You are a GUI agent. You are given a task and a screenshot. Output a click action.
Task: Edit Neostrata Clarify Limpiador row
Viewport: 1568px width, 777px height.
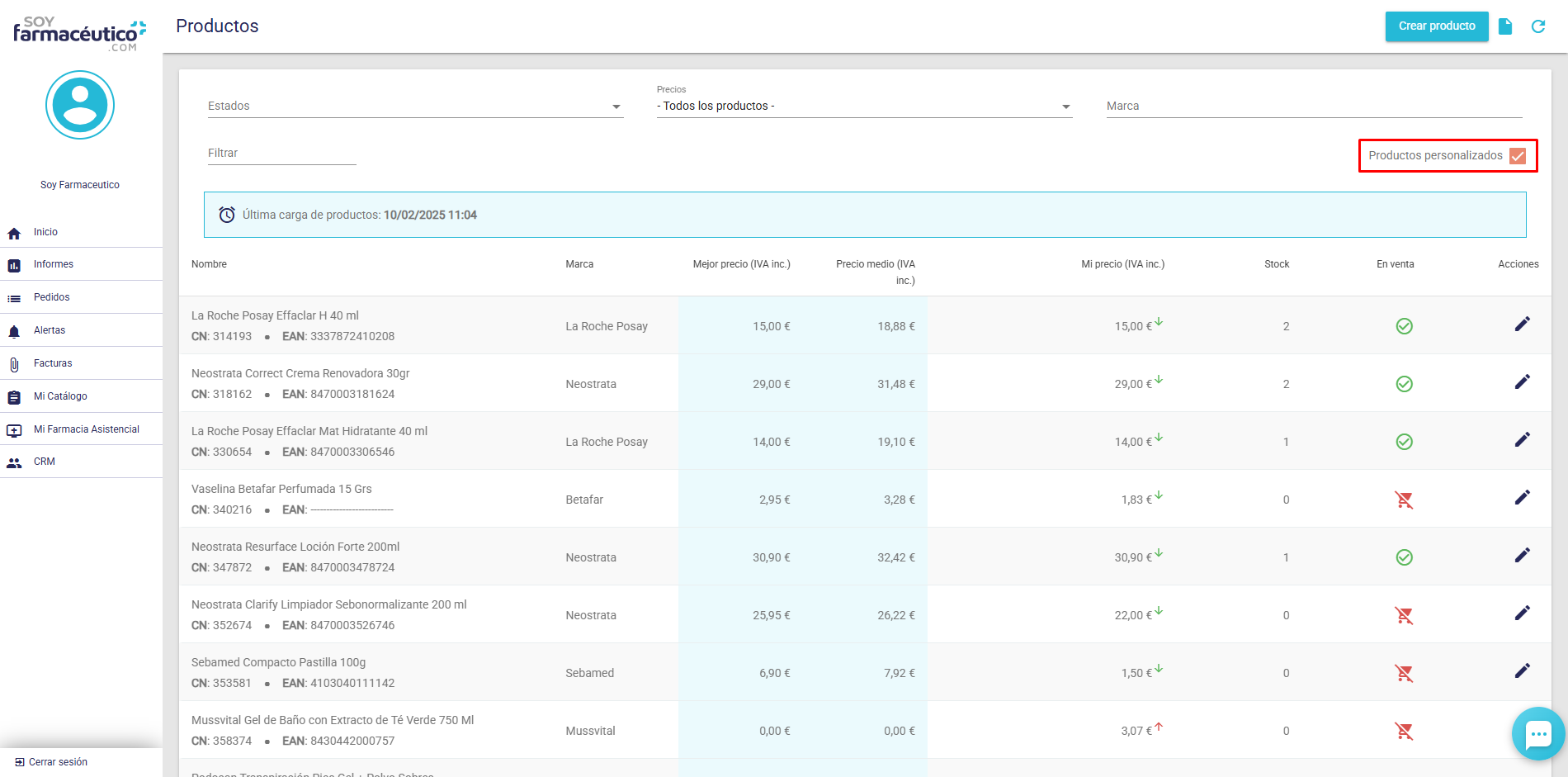click(1523, 613)
